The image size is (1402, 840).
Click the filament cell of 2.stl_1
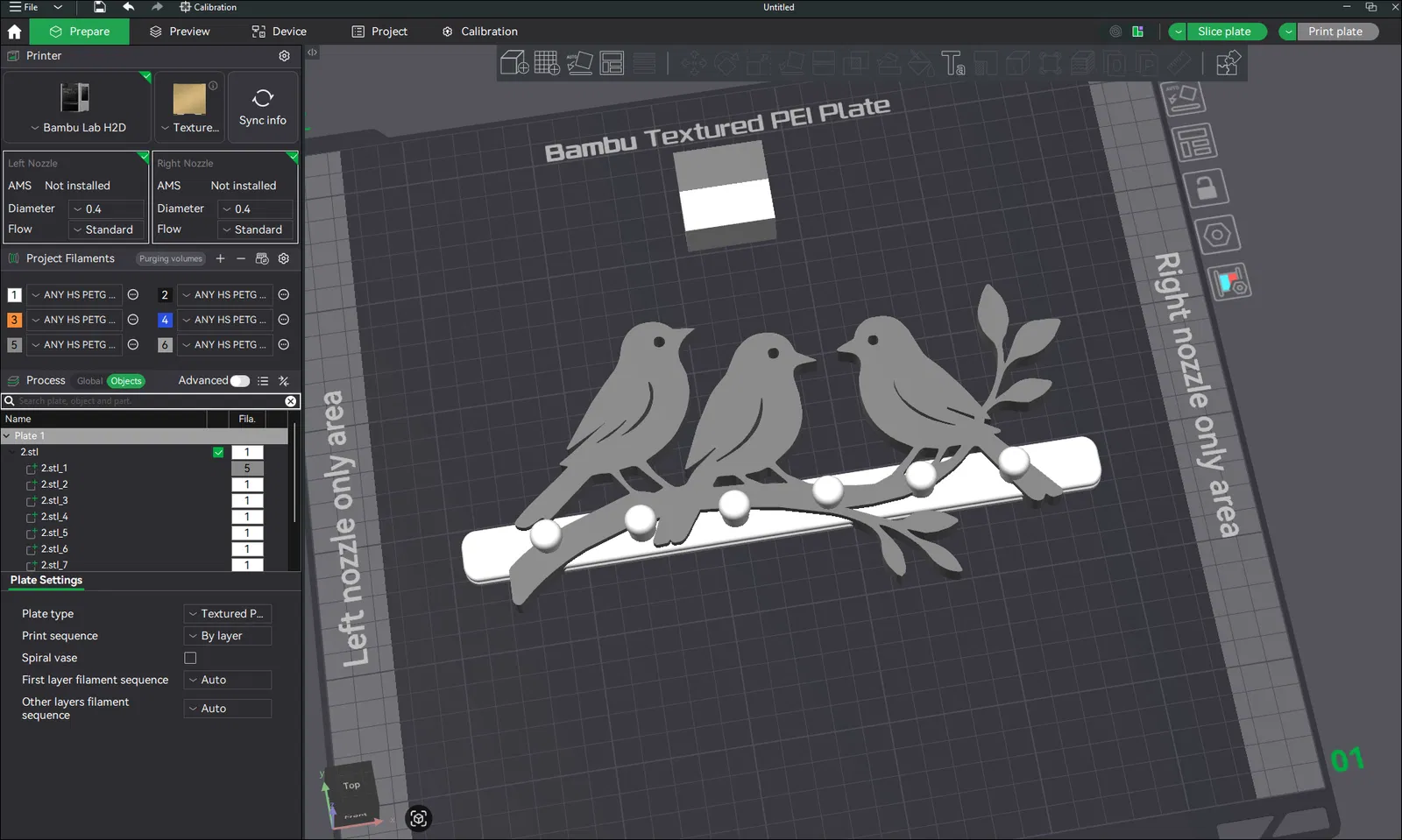point(247,469)
